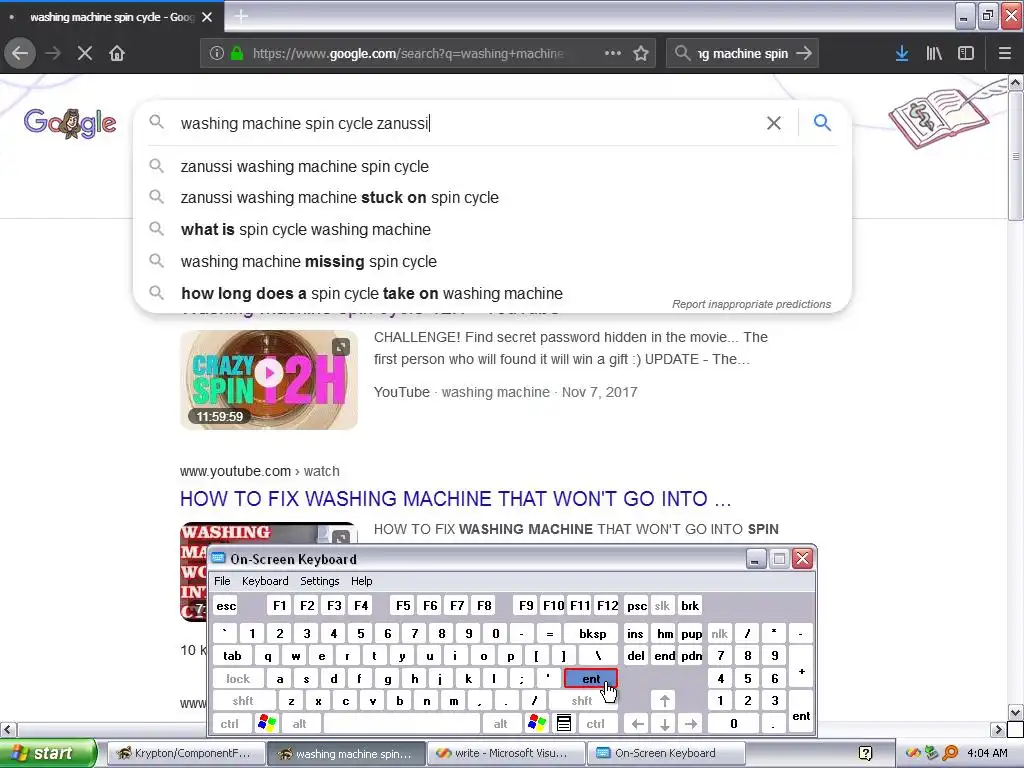Click the left arrow key
Image resolution: width=1024 pixels, height=768 pixels.
pyautogui.click(x=638, y=724)
